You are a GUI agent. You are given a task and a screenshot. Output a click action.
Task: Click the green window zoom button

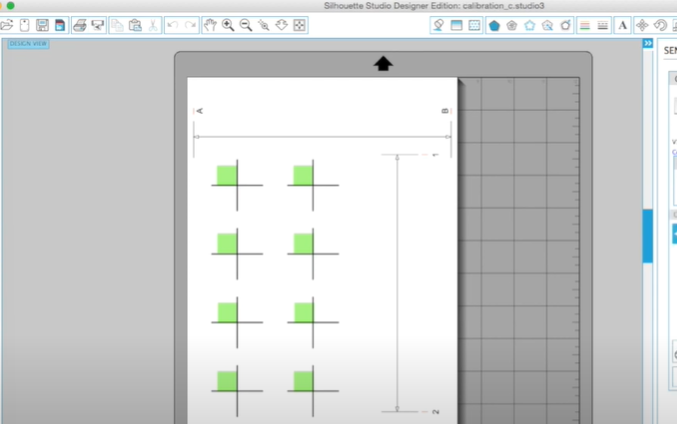10,5
